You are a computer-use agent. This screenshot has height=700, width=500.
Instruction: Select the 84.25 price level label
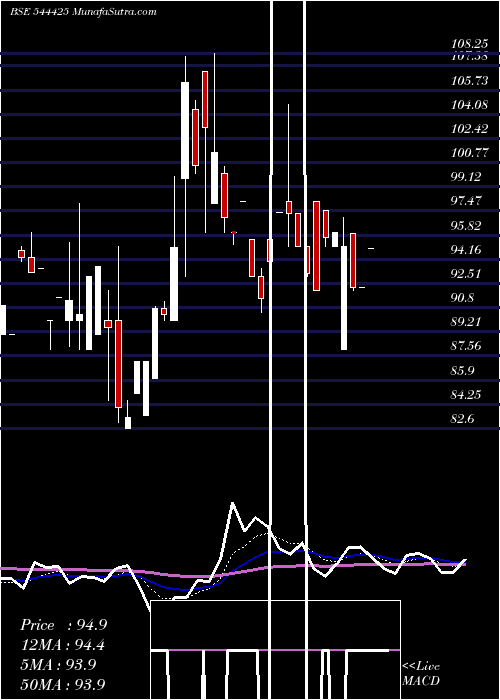pos(467,395)
